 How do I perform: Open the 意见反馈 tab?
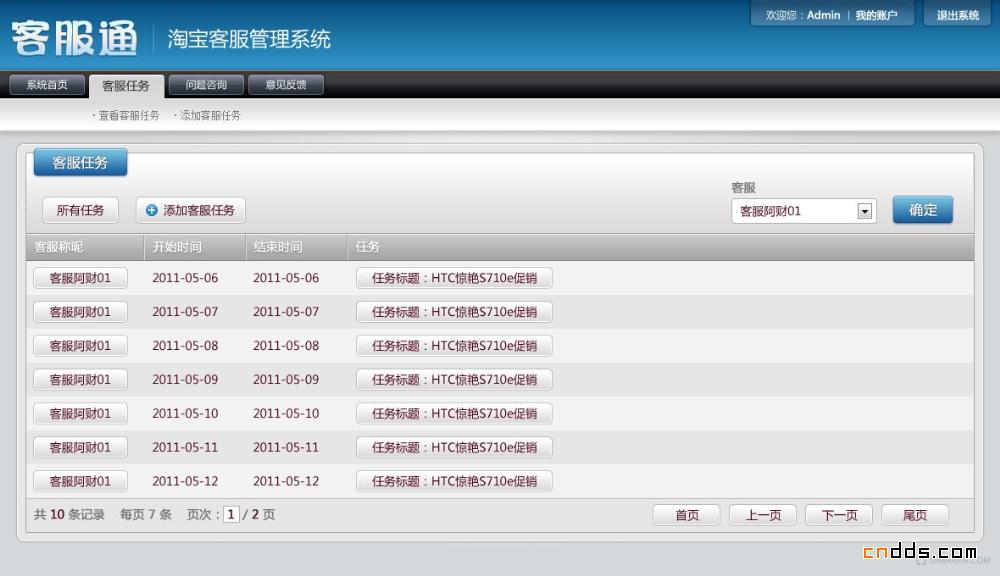286,85
